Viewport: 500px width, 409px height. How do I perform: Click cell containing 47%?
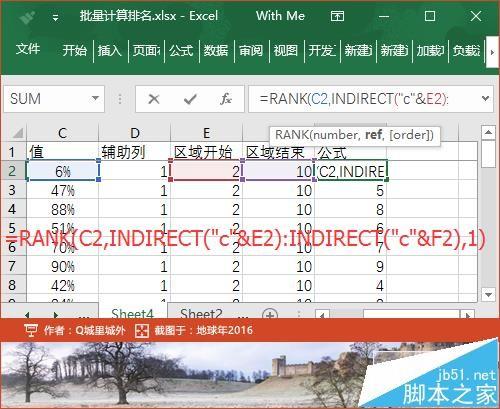(x=63, y=191)
